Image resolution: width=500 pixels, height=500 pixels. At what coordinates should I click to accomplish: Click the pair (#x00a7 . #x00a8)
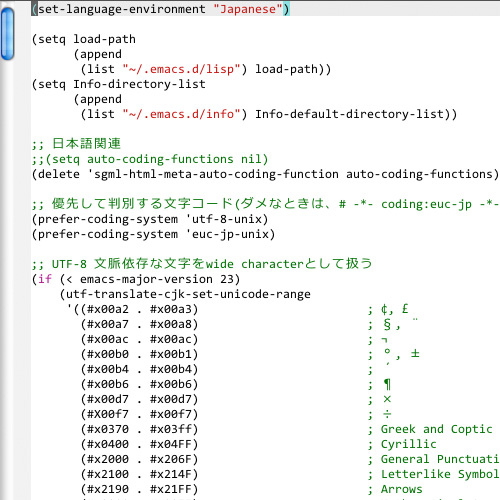pos(139,324)
